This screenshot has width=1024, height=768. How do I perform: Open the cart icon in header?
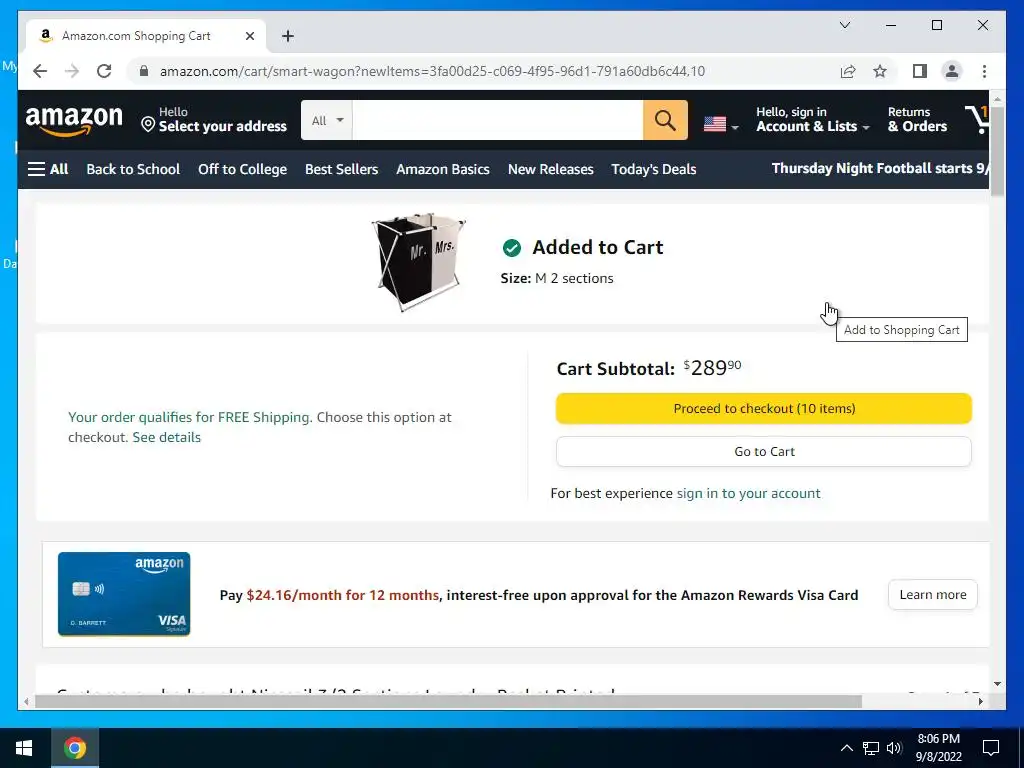point(977,120)
